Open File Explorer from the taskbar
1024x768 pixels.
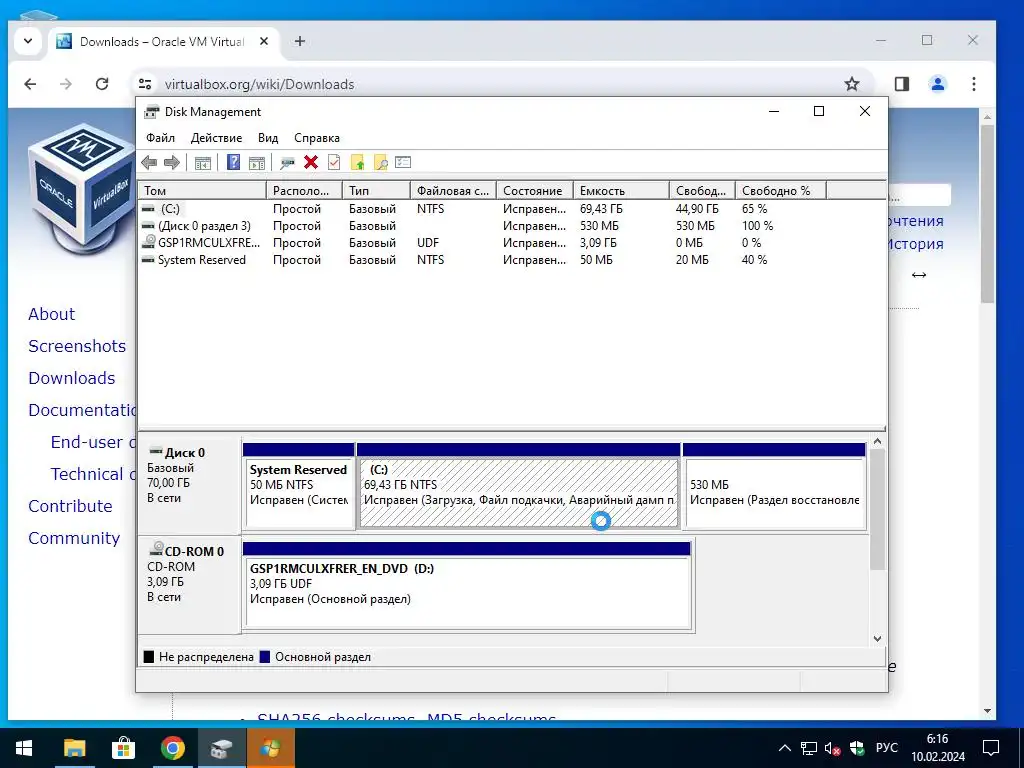[x=74, y=748]
